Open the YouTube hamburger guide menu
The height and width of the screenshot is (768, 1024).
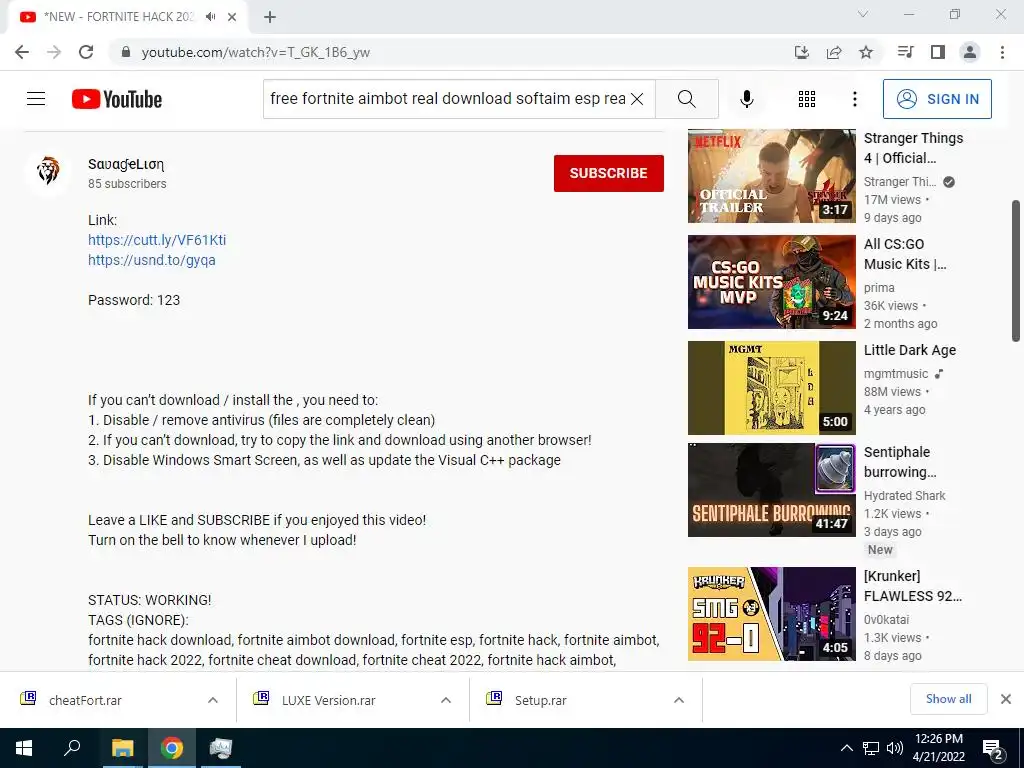tap(36, 99)
